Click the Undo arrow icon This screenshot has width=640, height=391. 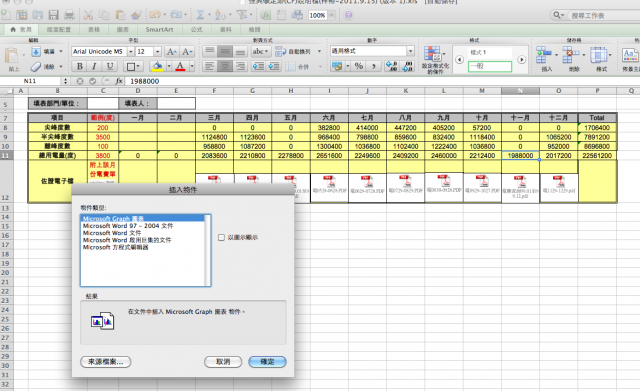155,15
